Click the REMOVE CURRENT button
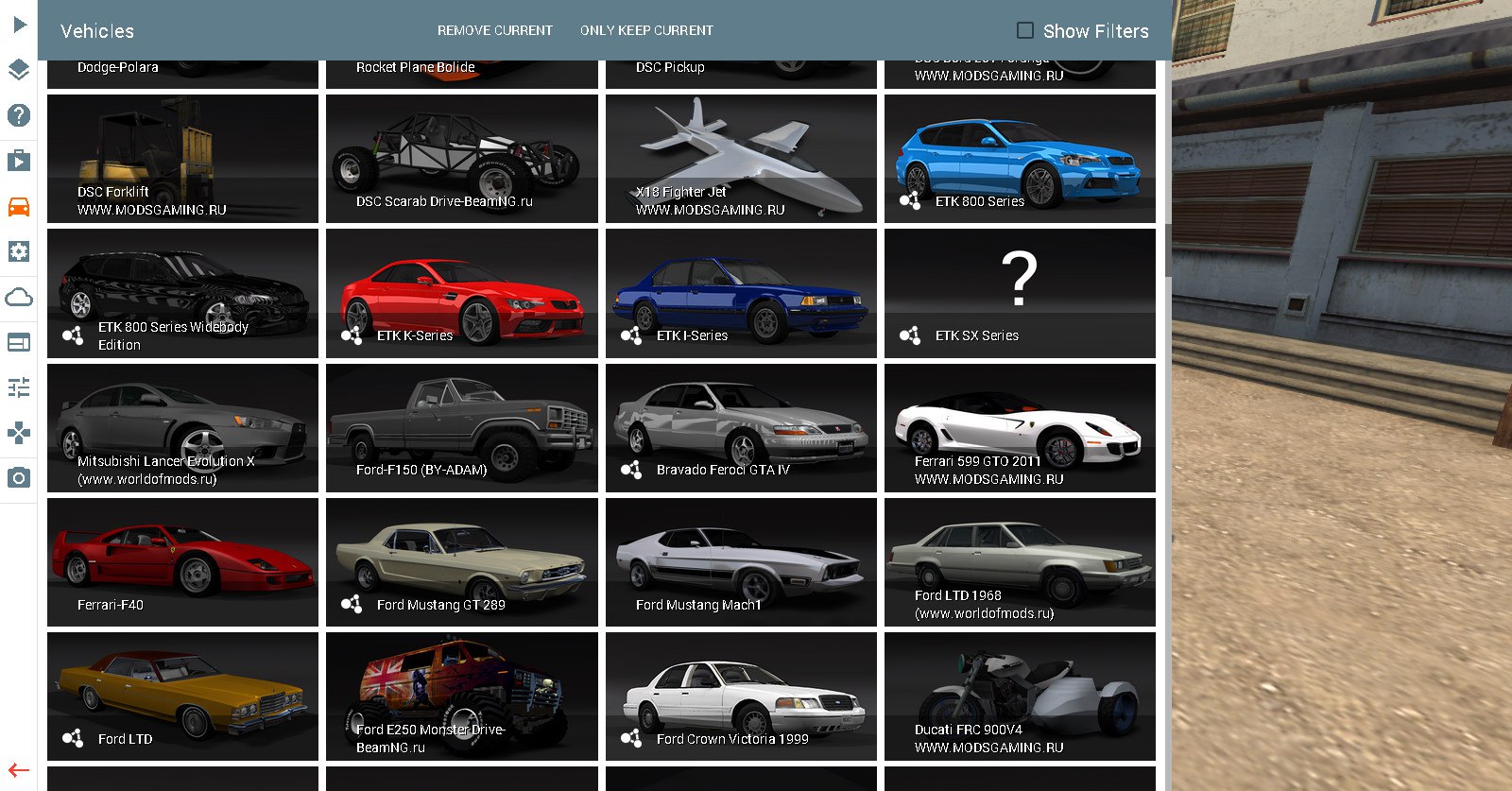 [495, 30]
